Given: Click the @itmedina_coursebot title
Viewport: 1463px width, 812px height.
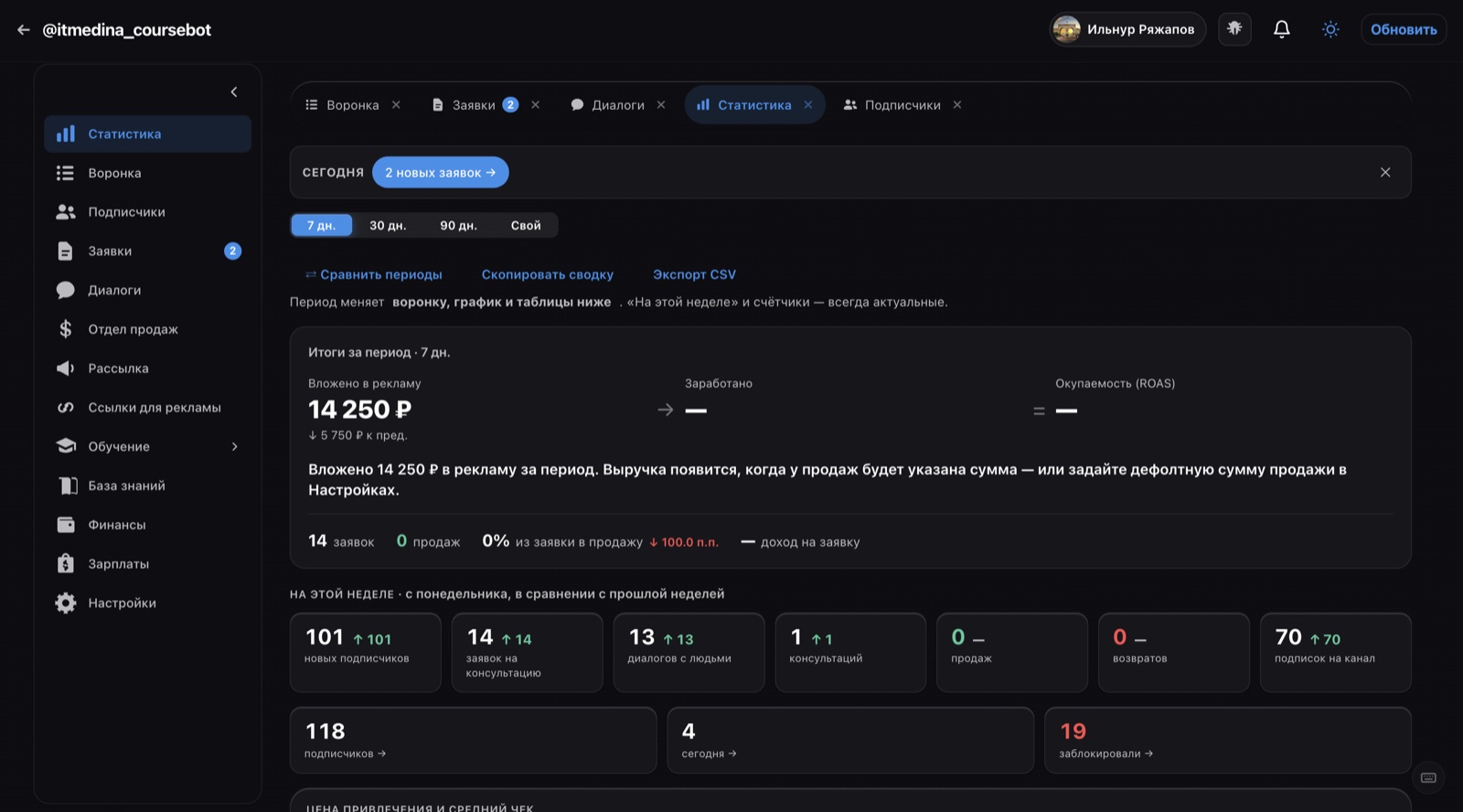Looking at the screenshot, I should tap(127, 30).
